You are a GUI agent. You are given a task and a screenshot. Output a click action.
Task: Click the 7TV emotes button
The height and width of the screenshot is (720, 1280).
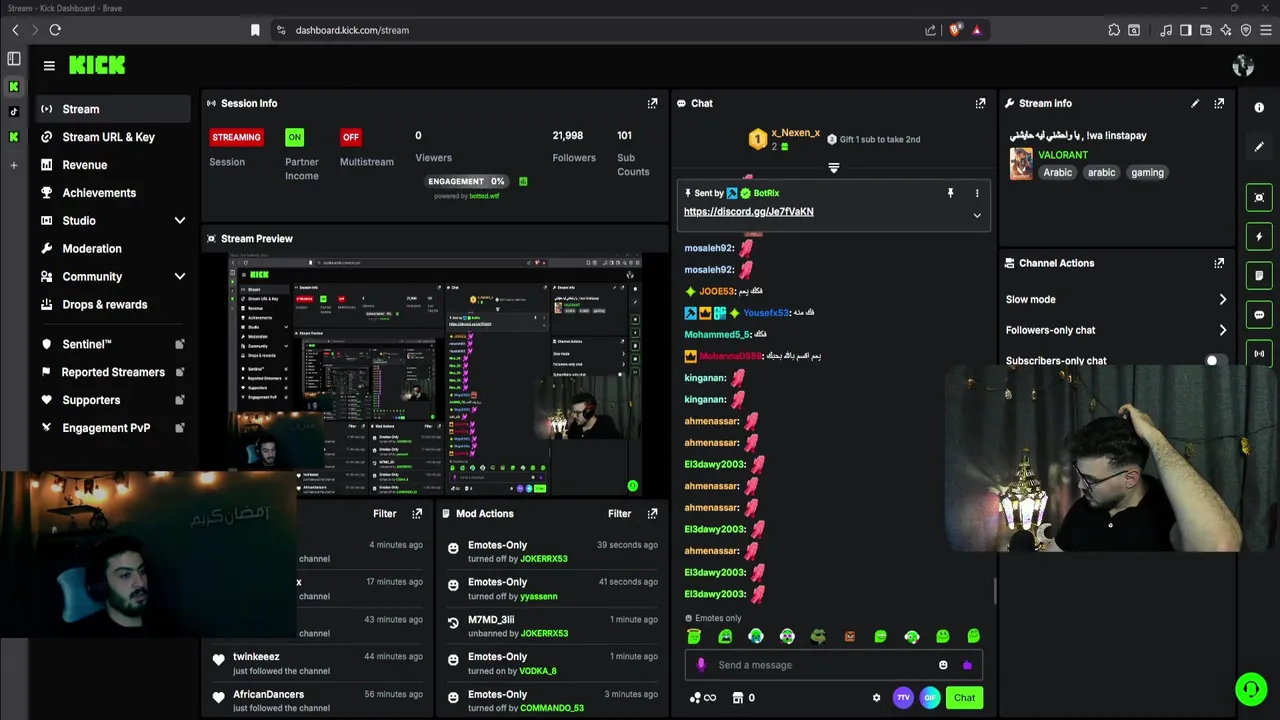coord(903,698)
